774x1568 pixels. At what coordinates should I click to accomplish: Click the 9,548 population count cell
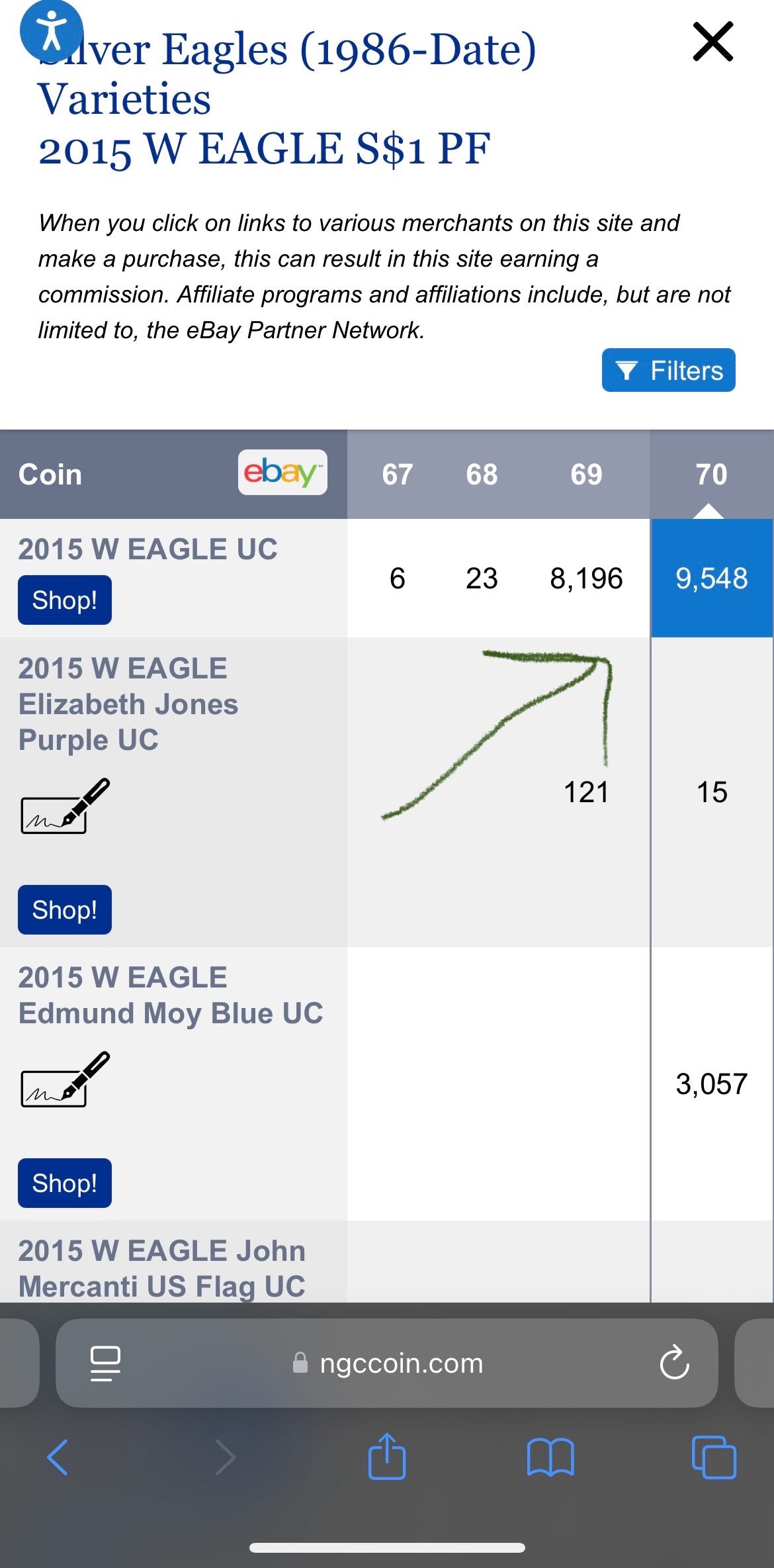pos(711,578)
